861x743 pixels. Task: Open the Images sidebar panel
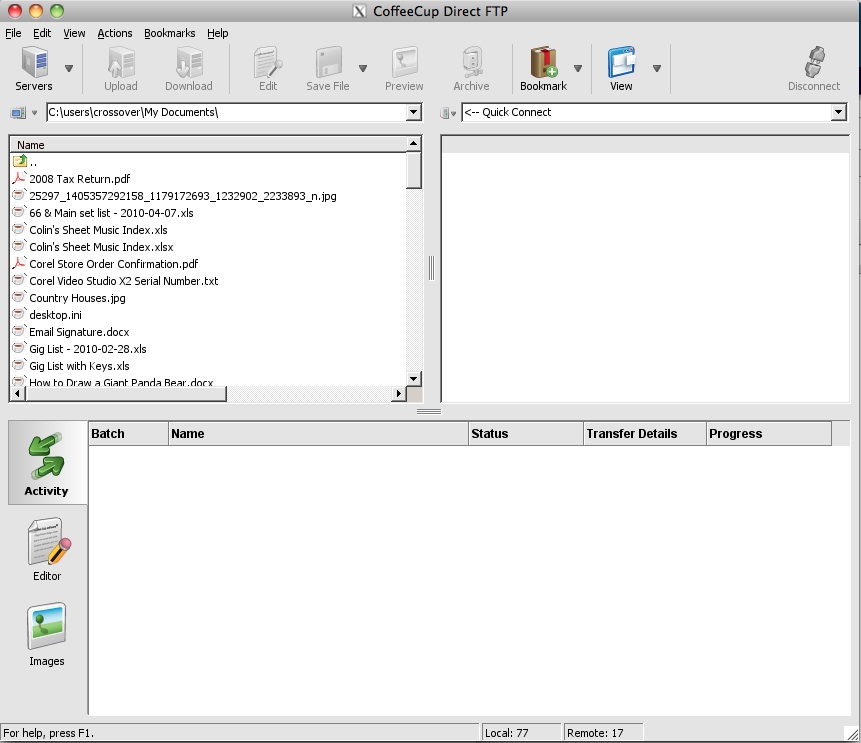click(x=46, y=634)
